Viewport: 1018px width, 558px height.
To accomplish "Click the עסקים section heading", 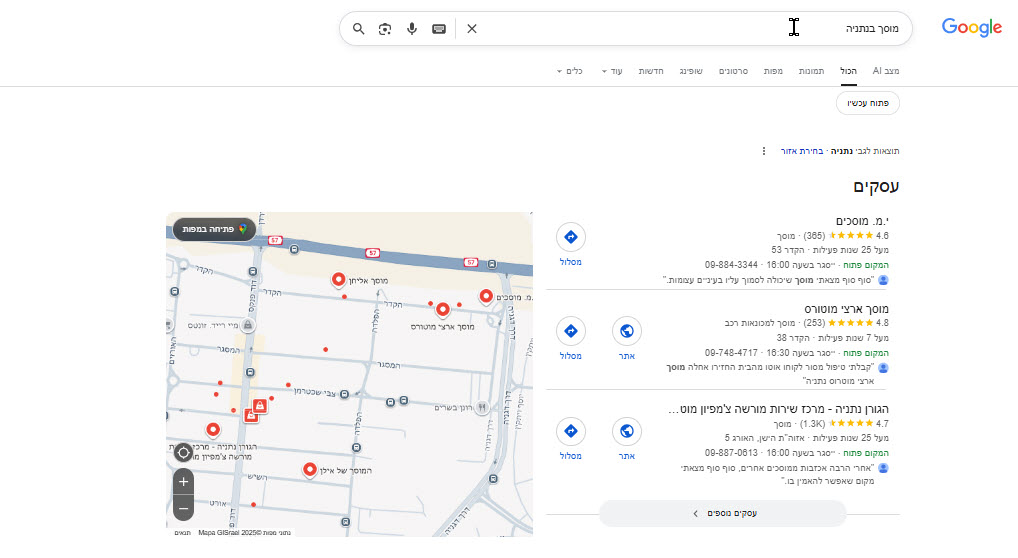I will click(x=876, y=187).
